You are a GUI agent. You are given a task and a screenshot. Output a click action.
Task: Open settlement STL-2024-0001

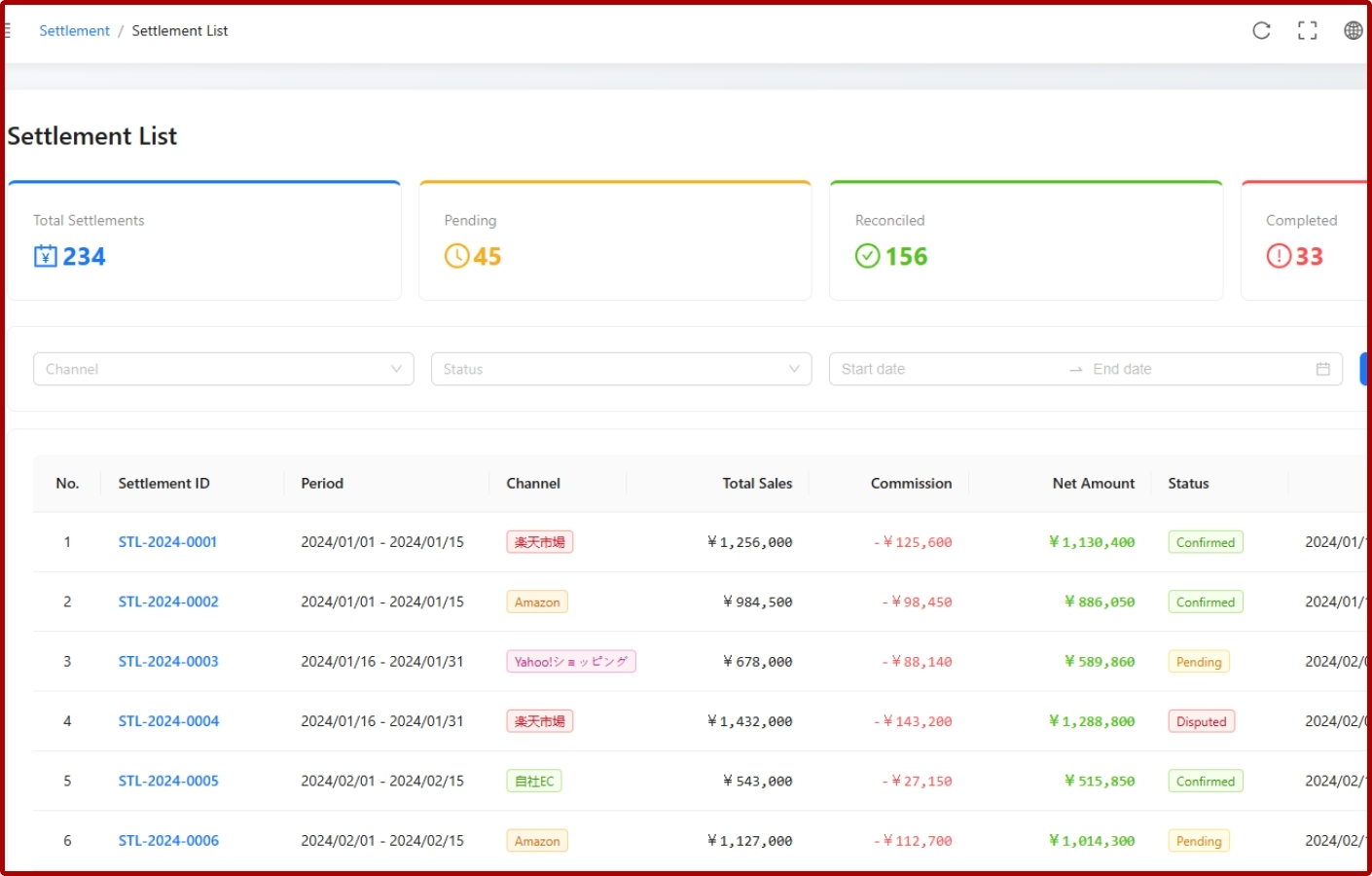[x=167, y=542]
